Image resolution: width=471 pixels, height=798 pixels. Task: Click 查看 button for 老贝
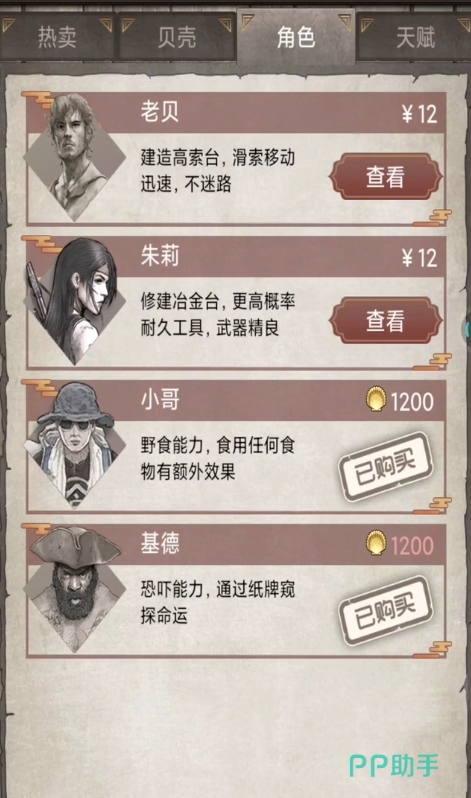click(385, 177)
